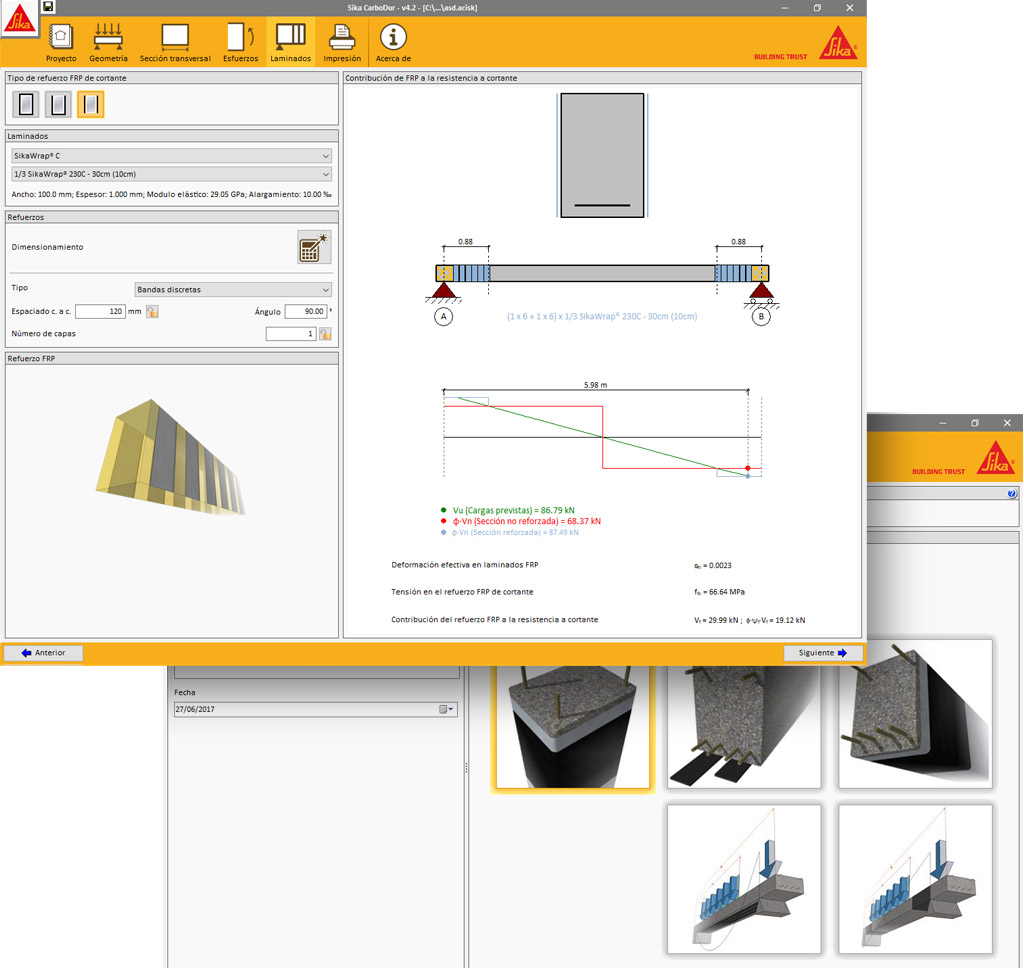Choose the third highlighted FRP shear type
The height and width of the screenshot is (968, 1024).
90,105
